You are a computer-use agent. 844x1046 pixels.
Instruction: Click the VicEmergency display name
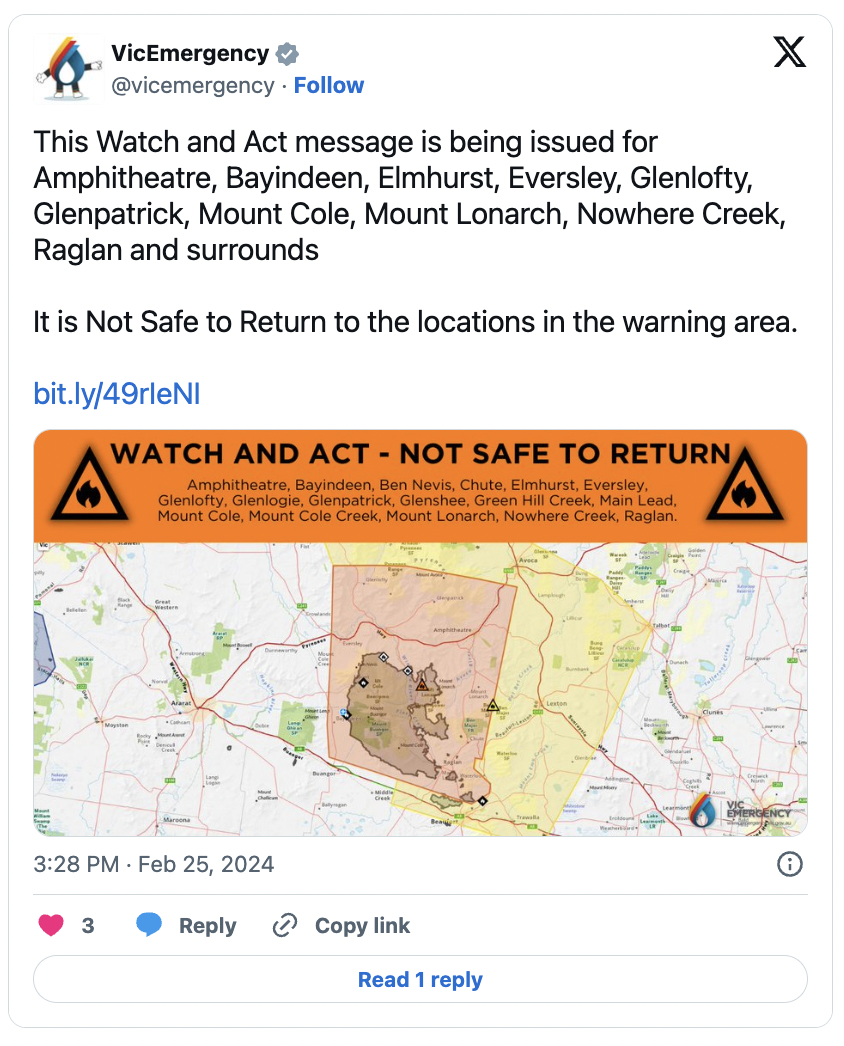pyautogui.click(x=190, y=54)
